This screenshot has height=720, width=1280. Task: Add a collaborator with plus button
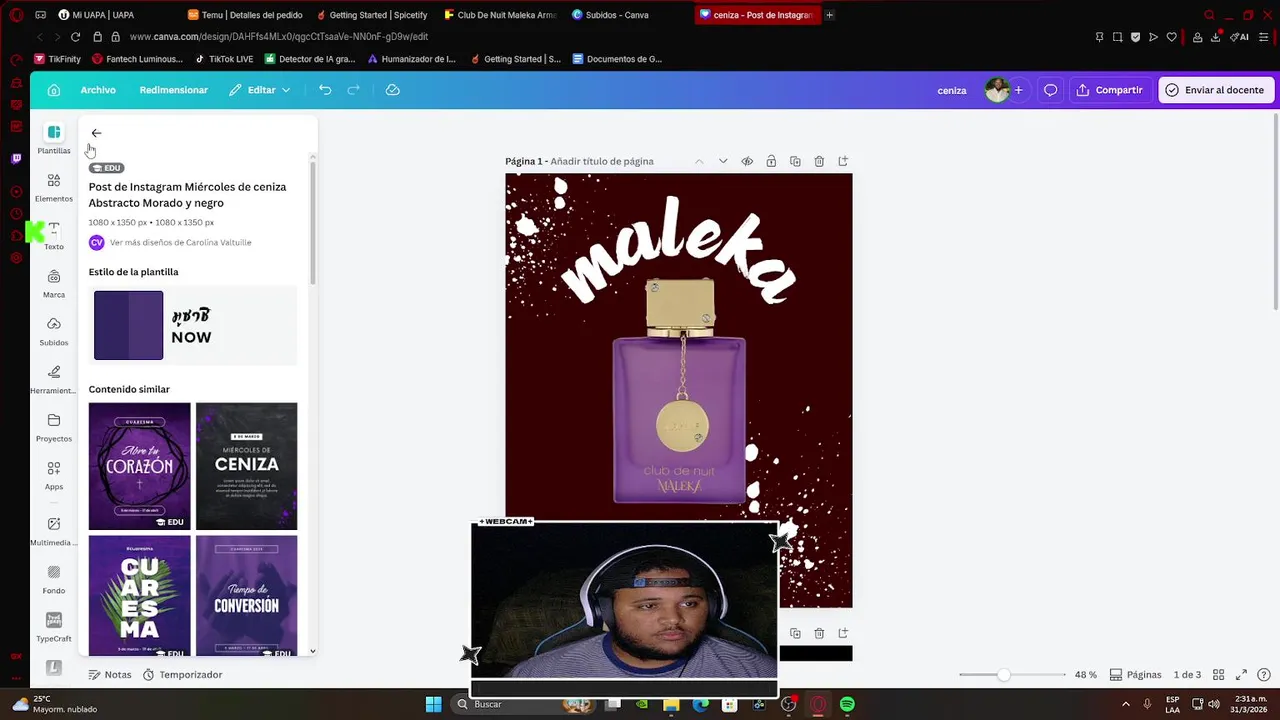[x=1018, y=90]
